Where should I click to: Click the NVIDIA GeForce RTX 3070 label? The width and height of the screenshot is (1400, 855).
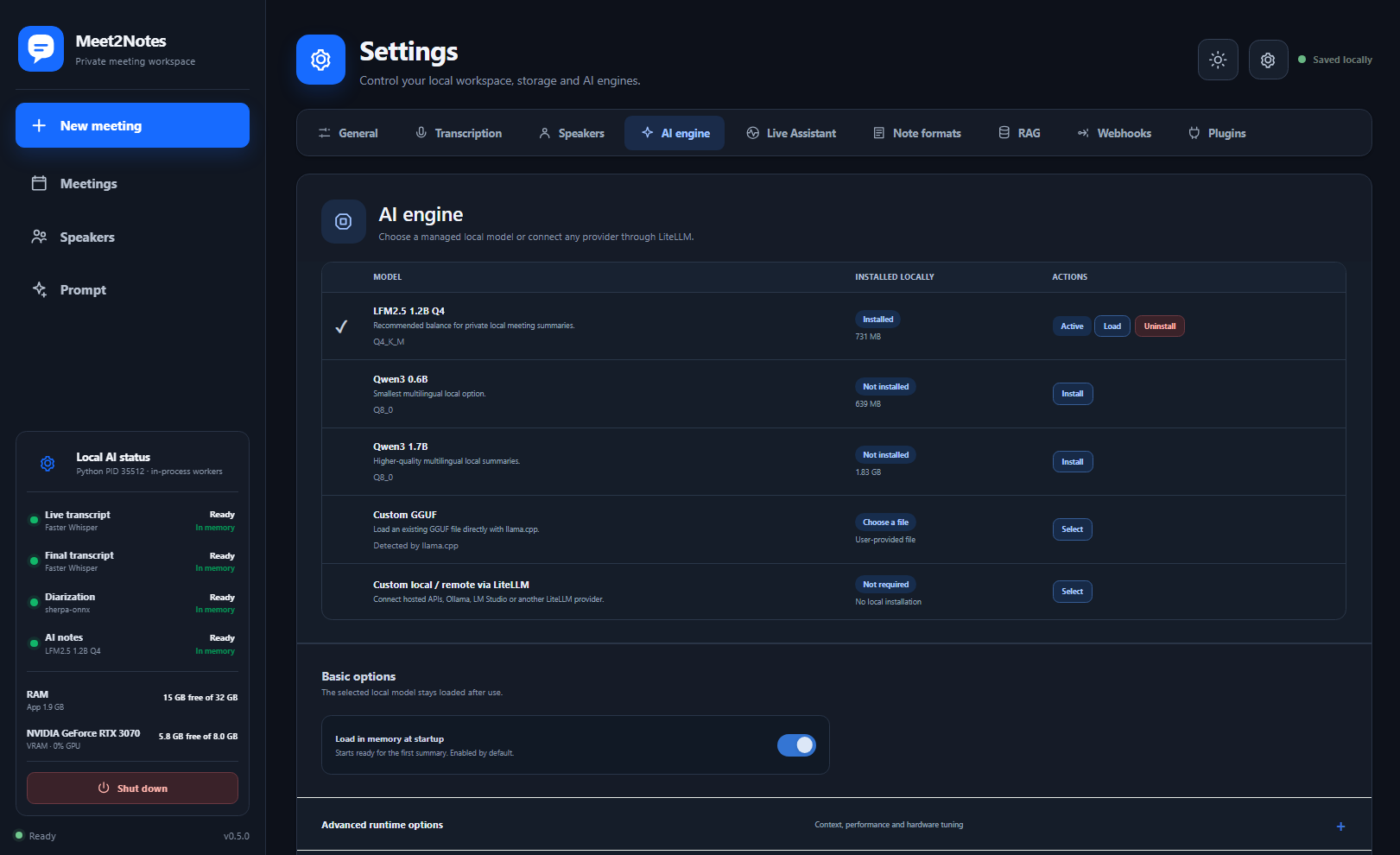tap(83, 733)
